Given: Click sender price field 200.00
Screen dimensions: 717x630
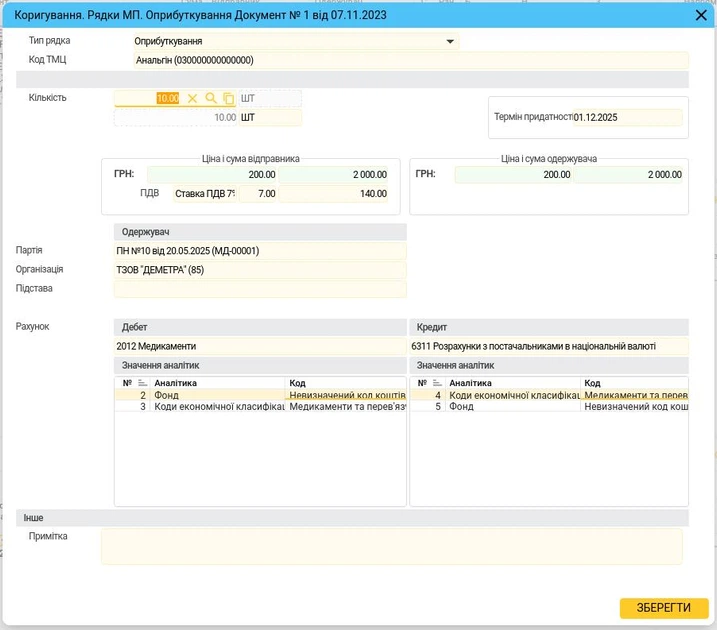Looking at the screenshot, I should pos(212,175).
